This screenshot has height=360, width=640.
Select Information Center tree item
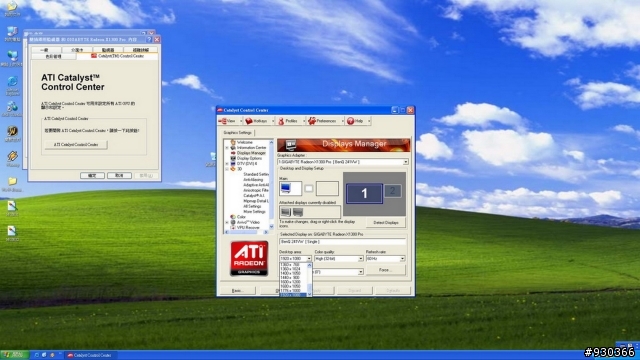click(x=251, y=147)
